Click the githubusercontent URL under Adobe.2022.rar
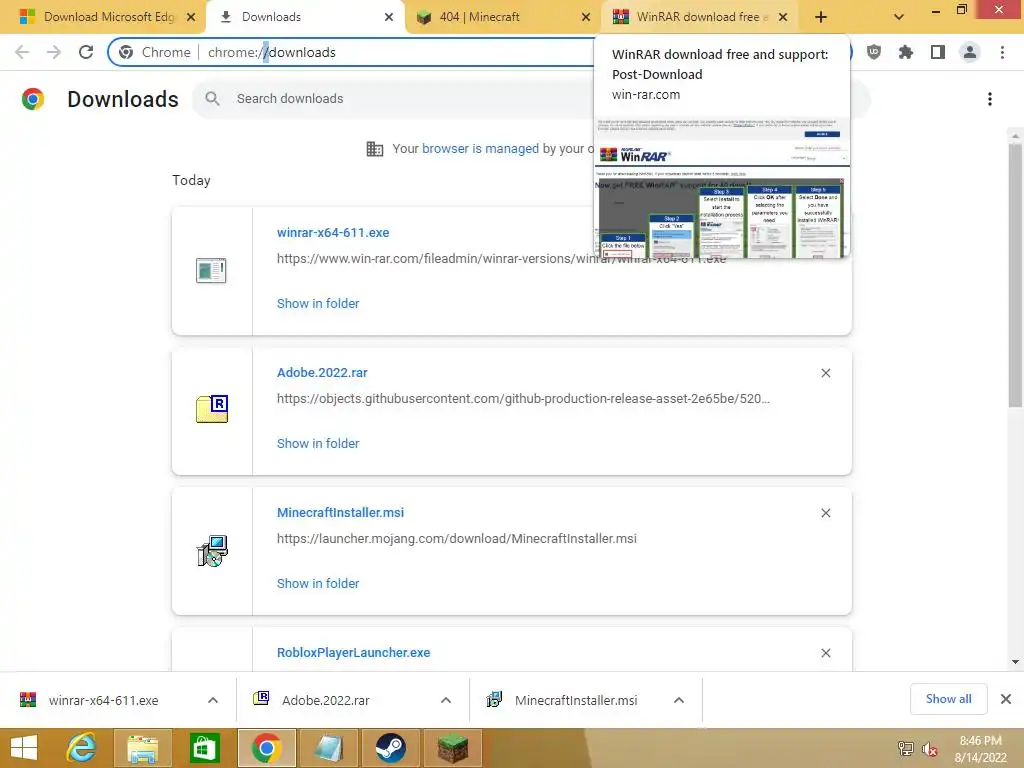 click(x=523, y=398)
